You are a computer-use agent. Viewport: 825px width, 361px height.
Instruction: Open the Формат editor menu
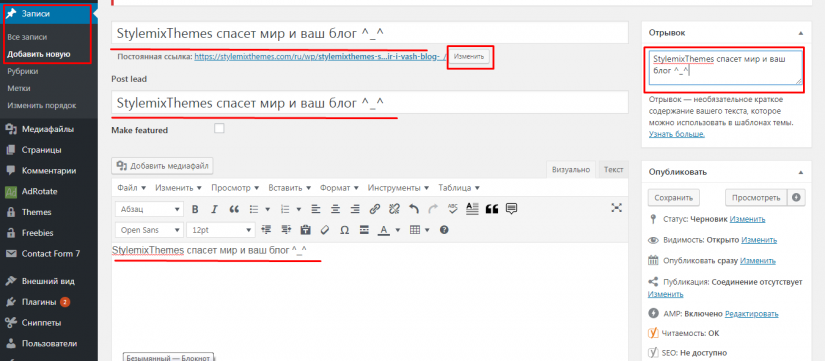click(339, 188)
